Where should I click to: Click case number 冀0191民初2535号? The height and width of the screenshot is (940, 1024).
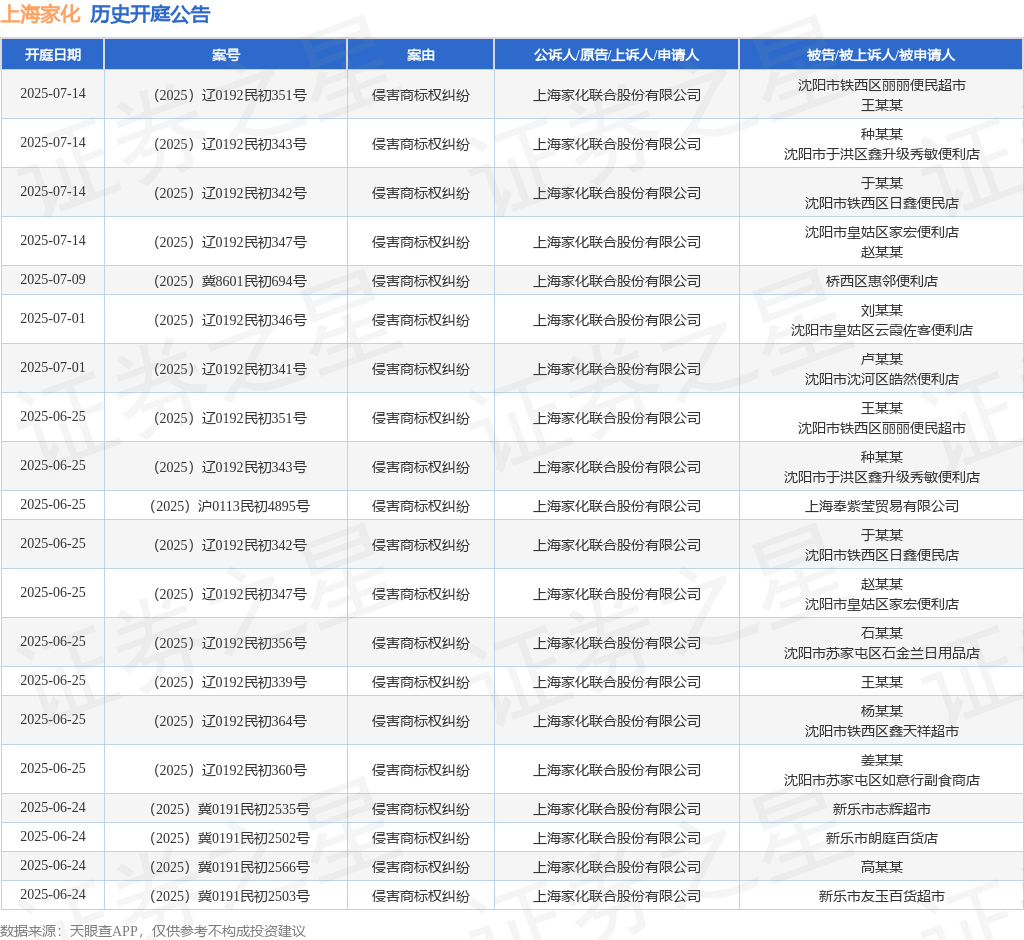230,809
